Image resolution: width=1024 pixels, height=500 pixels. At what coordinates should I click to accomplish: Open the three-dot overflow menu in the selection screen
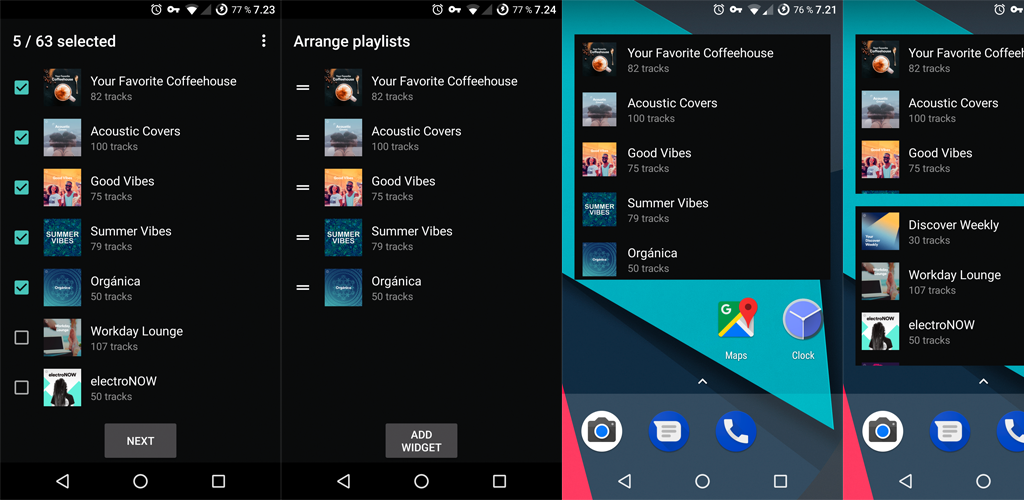click(x=264, y=41)
